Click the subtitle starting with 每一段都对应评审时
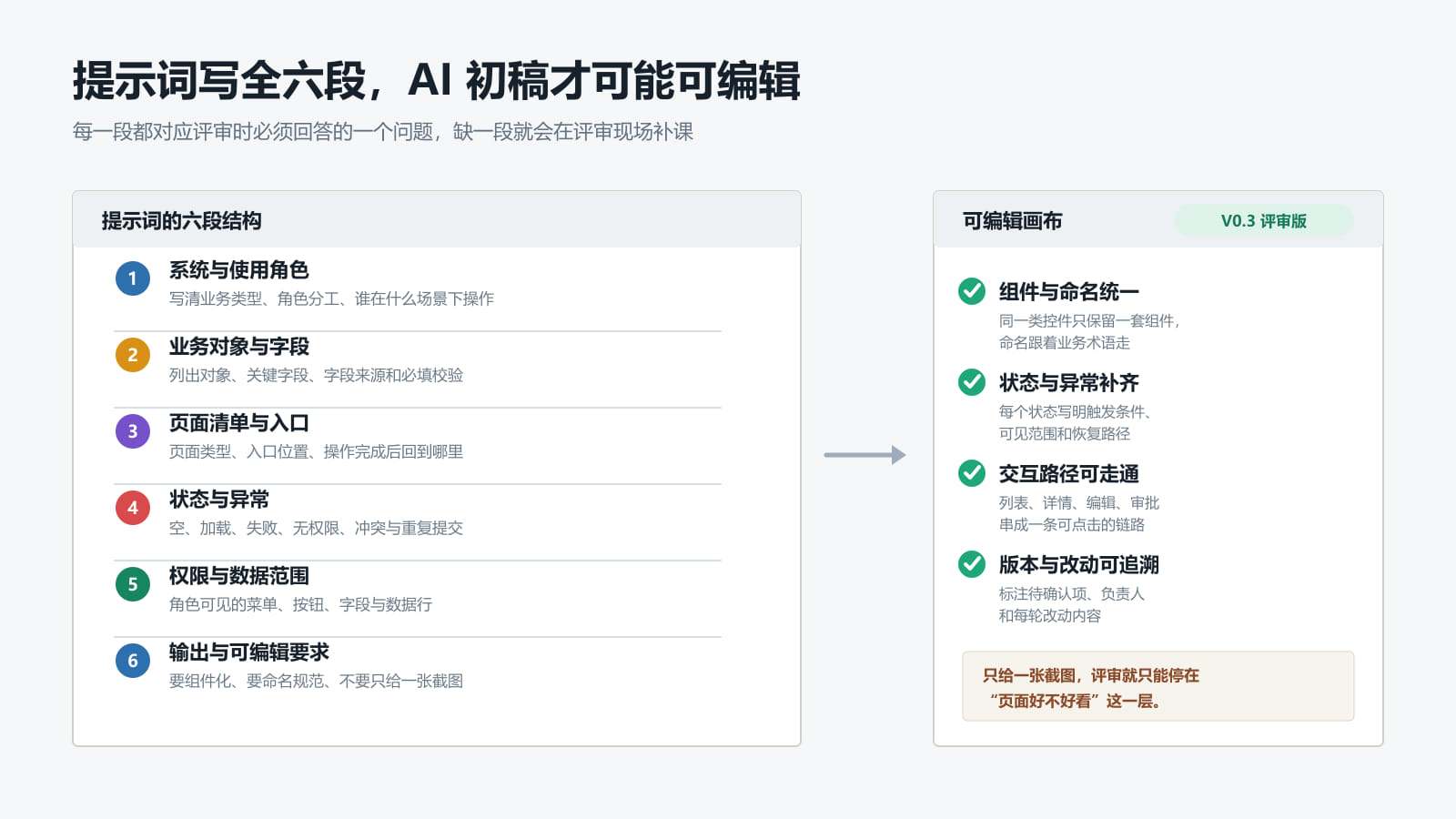Image resolution: width=1456 pixels, height=819 pixels. point(383,132)
